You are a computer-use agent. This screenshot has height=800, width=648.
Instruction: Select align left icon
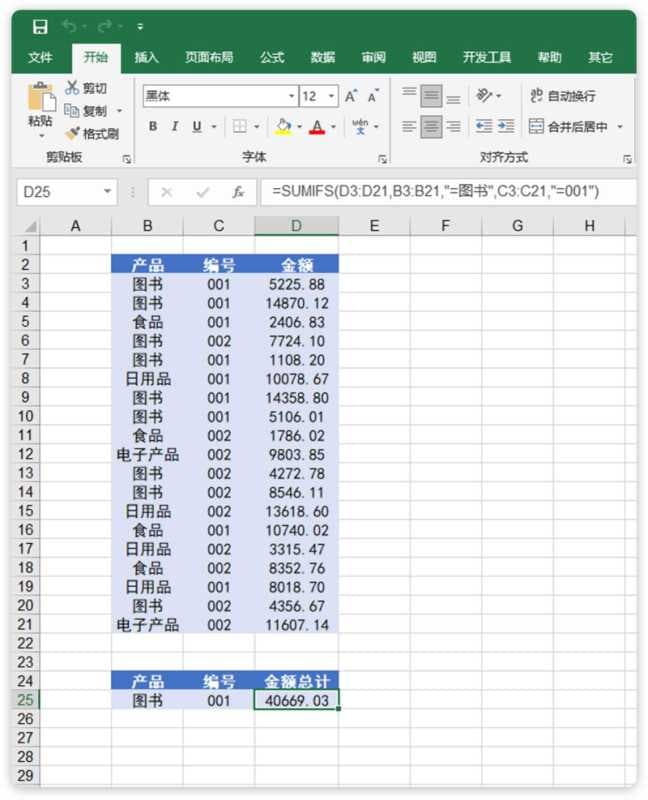[x=409, y=126]
